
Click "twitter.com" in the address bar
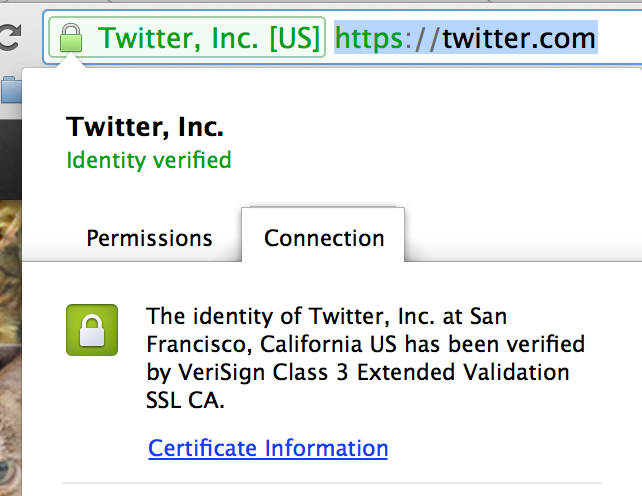pos(519,39)
